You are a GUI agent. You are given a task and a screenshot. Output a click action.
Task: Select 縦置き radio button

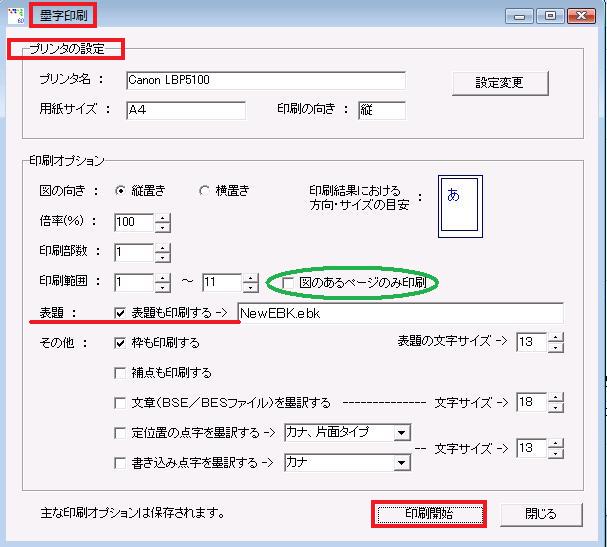tap(122, 190)
